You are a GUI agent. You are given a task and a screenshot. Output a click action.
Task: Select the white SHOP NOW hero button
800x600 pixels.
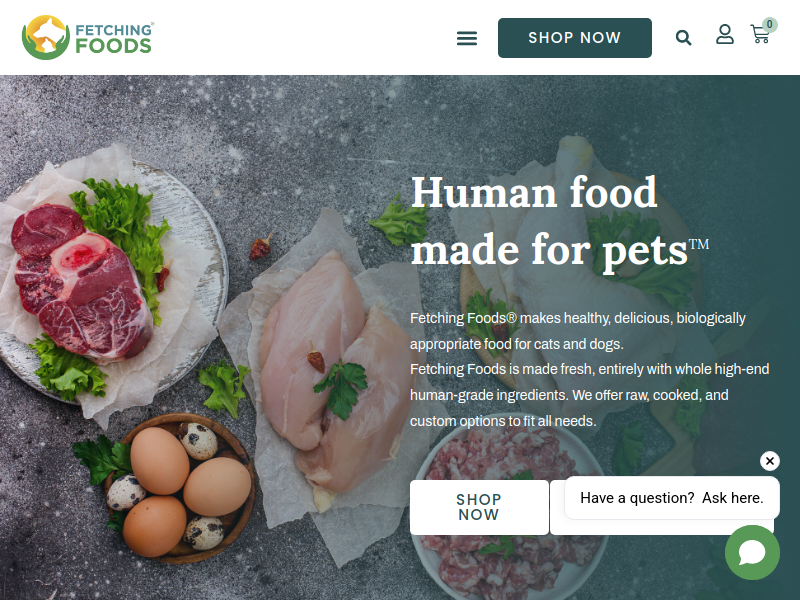(479, 507)
